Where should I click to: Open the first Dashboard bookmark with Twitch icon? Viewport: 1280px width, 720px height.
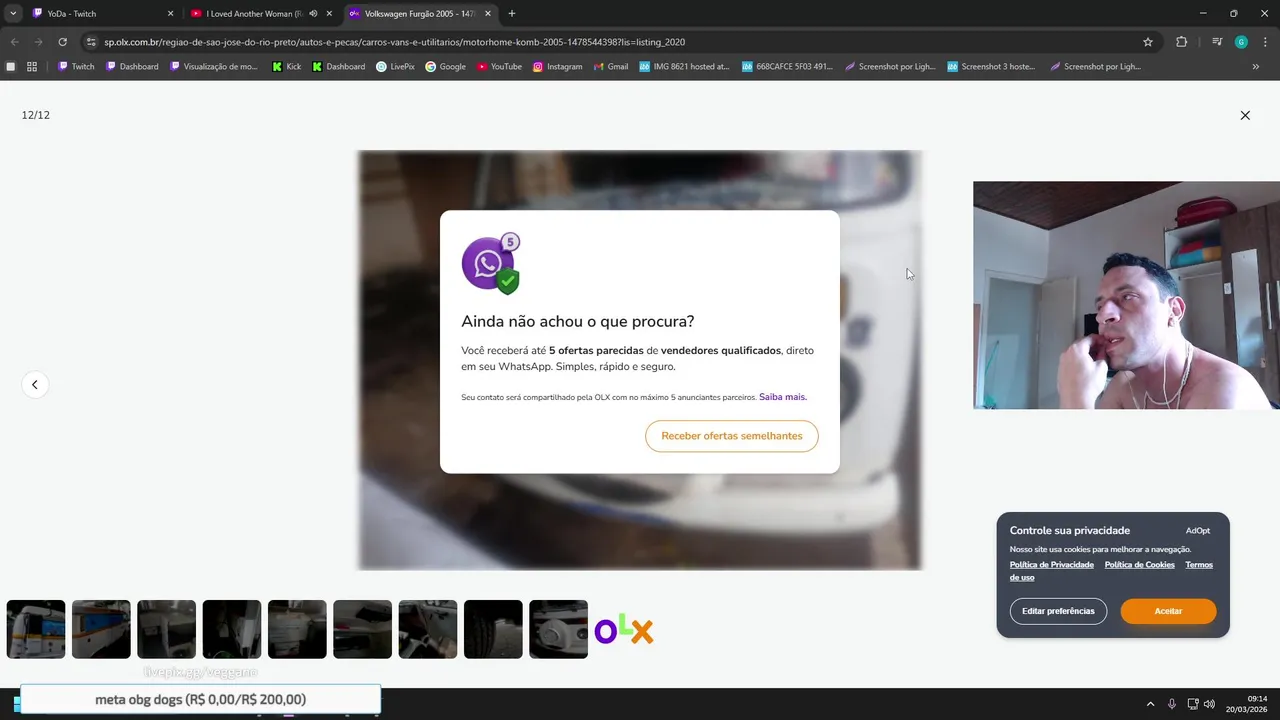[133, 67]
